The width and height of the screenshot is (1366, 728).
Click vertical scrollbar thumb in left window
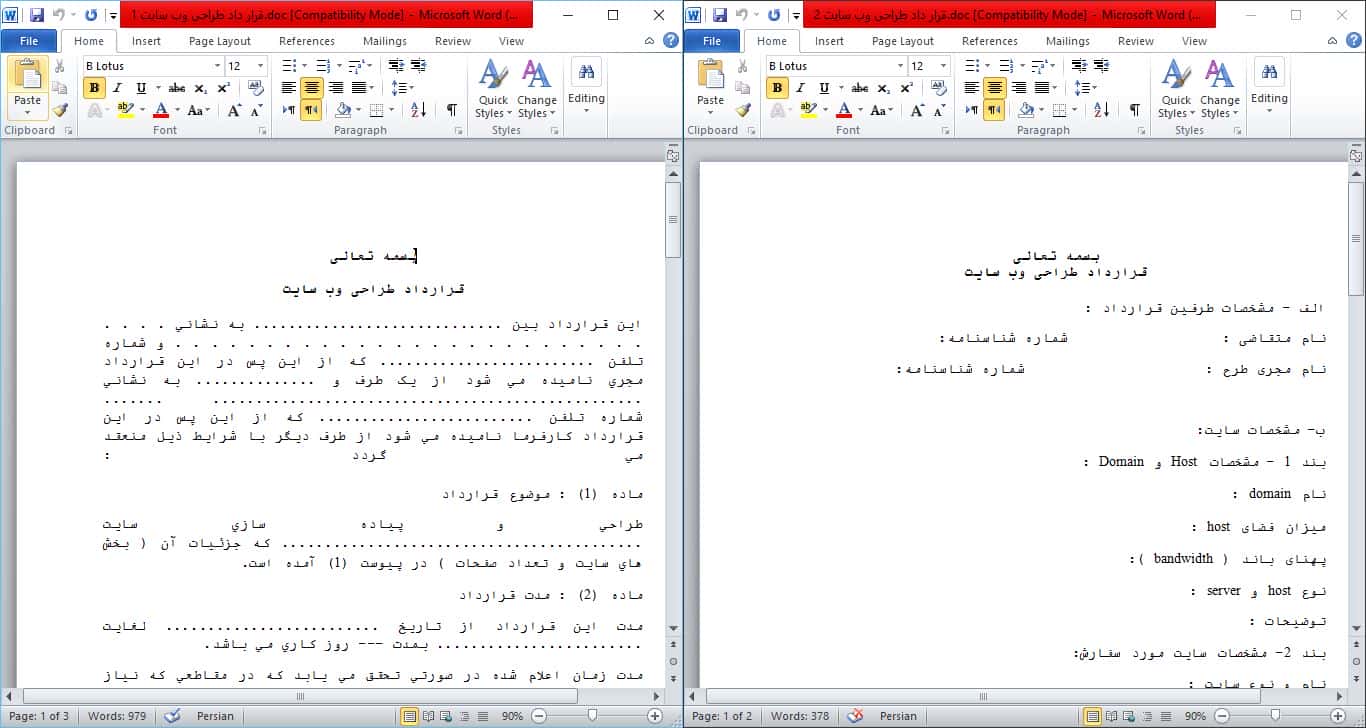click(673, 218)
